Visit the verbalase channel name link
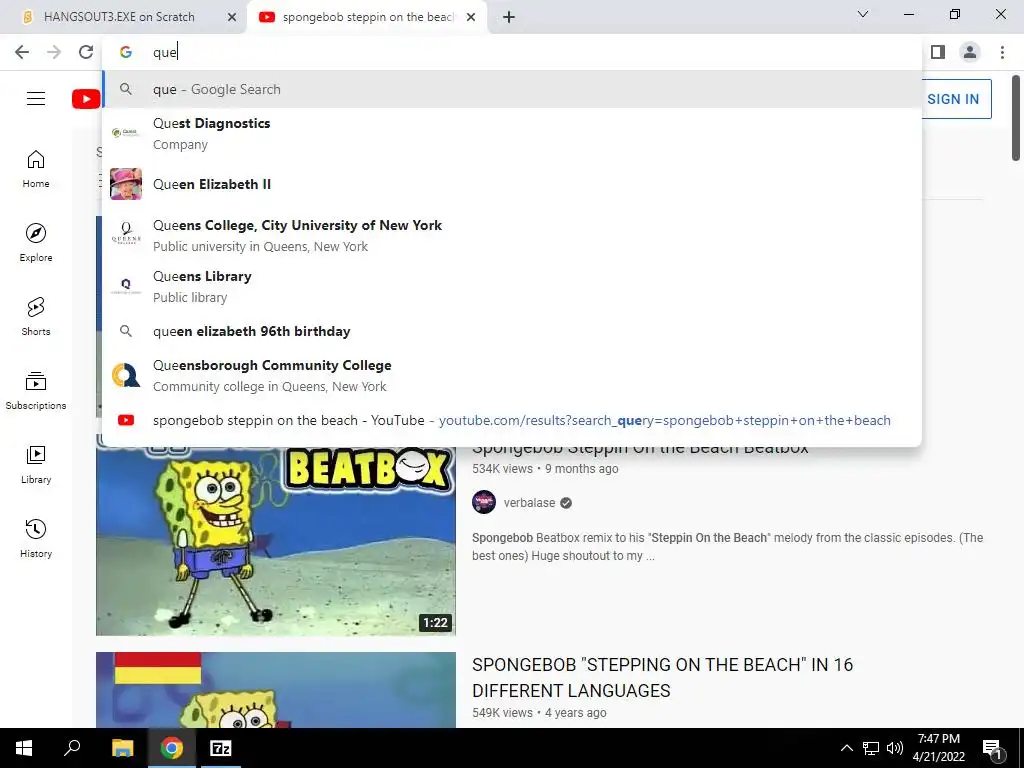Image resolution: width=1024 pixels, height=768 pixels. (530, 503)
